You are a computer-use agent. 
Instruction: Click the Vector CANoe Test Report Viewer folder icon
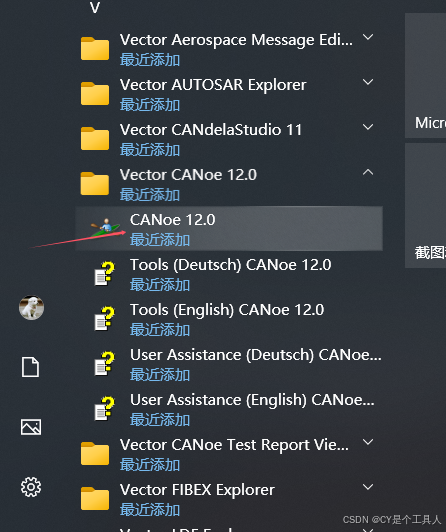click(95, 453)
